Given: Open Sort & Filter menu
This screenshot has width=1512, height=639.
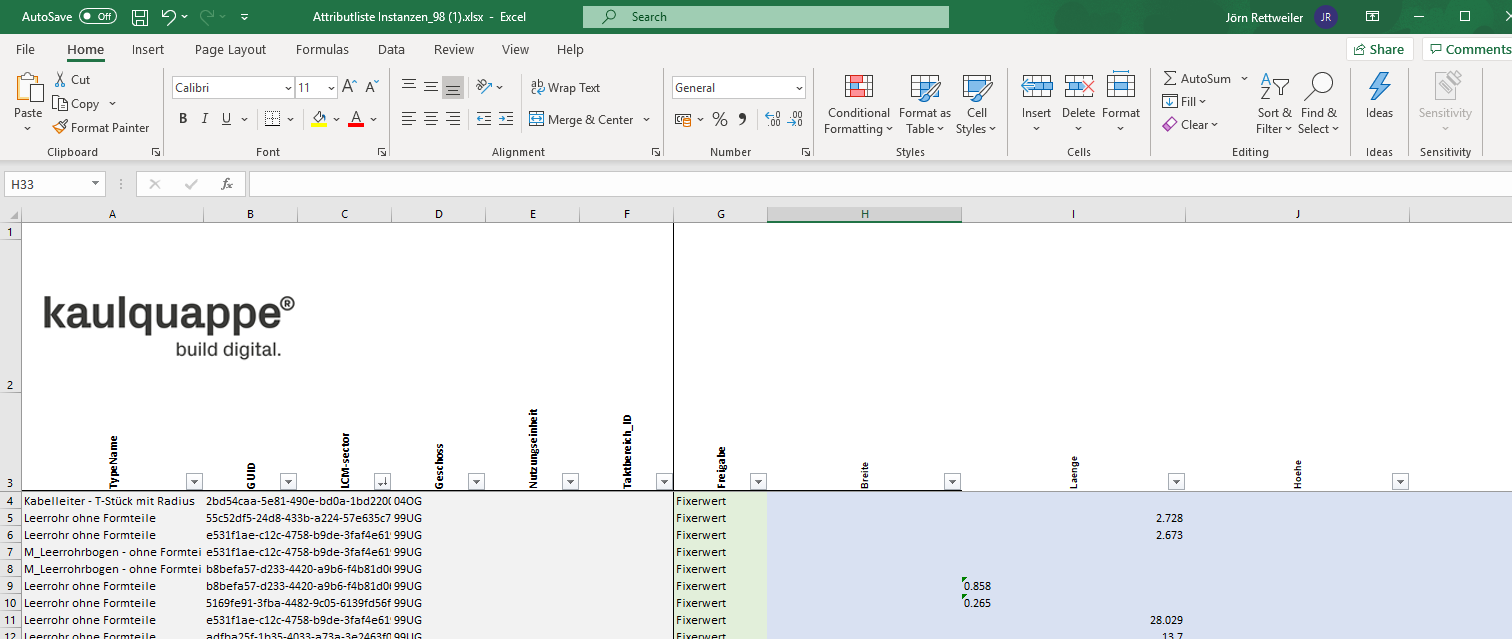Looking at the screenshot, I should pyautogui.click(x=1274, y=104).
